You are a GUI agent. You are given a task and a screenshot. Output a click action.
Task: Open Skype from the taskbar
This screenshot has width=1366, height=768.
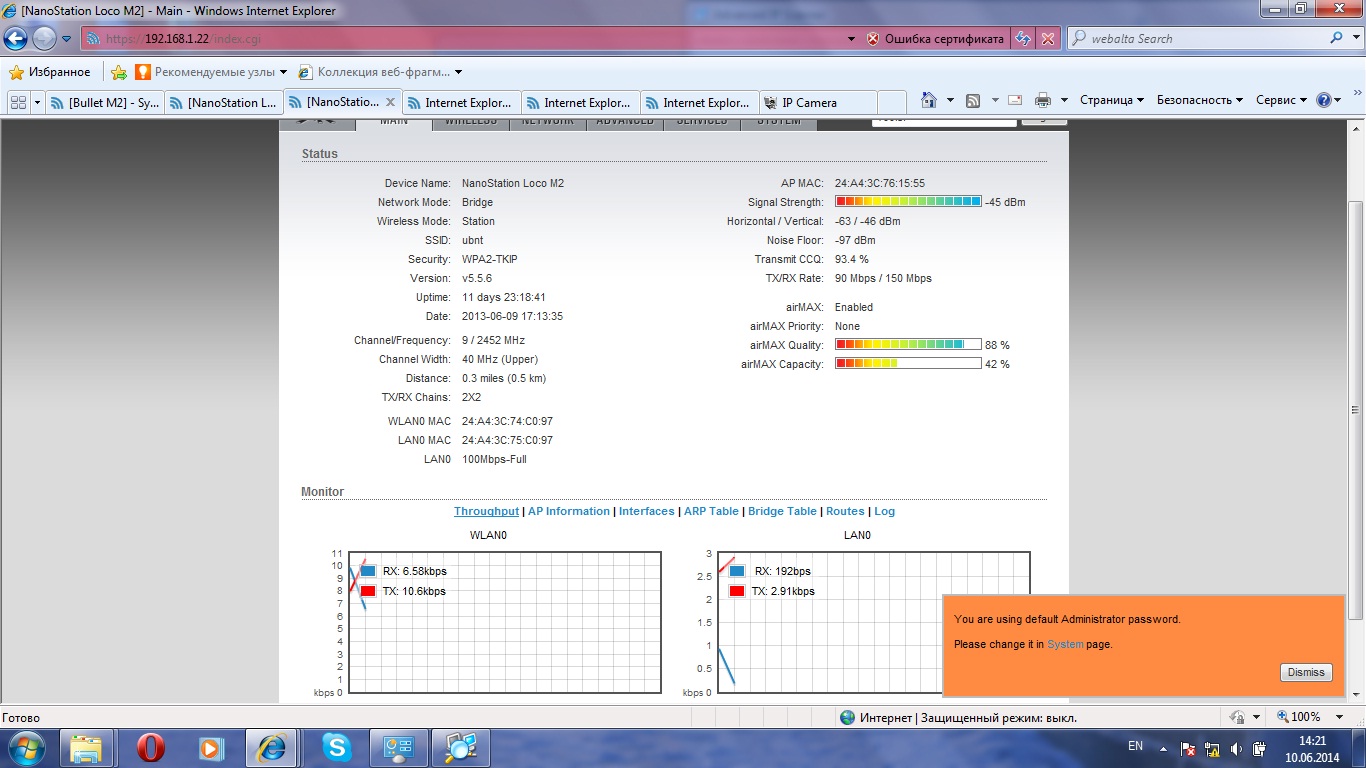click(x=338, y=748)
